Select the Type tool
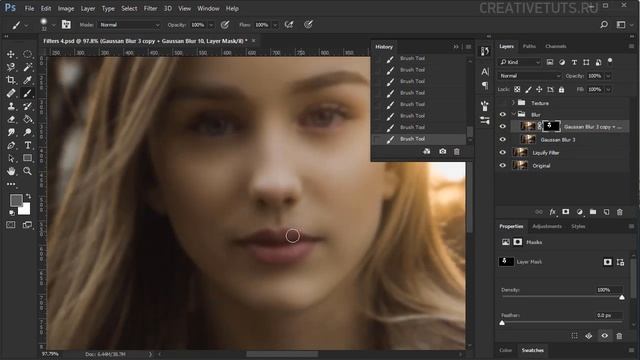This screenshot has width=640, height=360. 27,145
